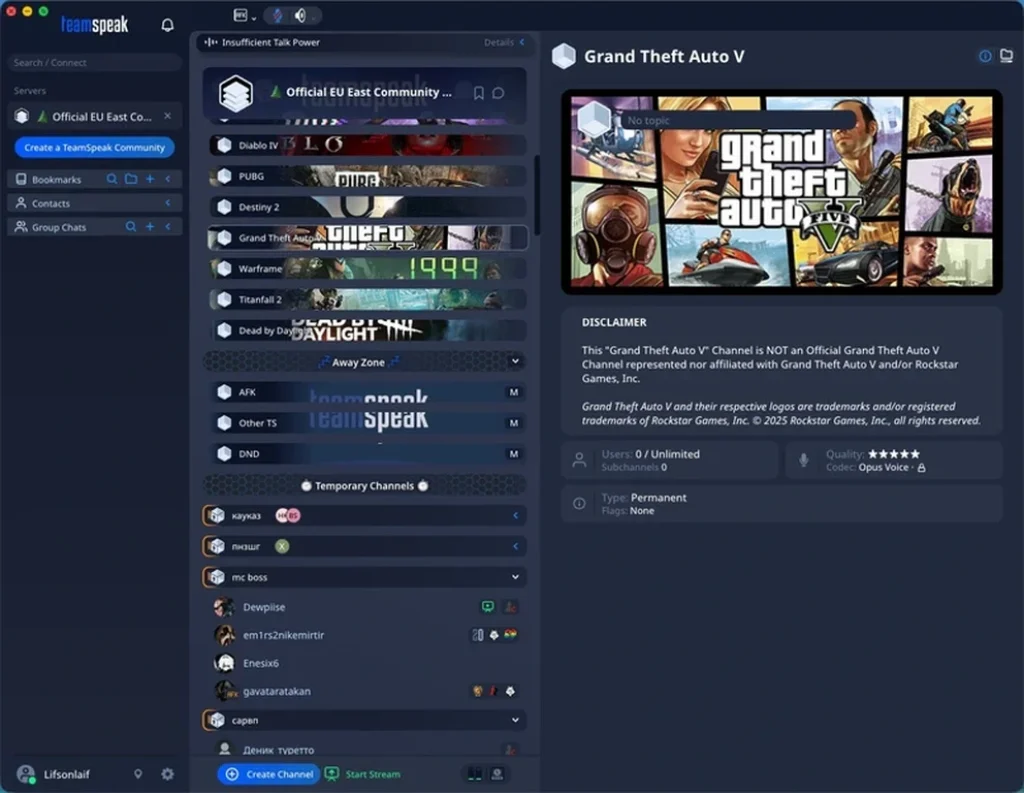
Task: Click the GTA V channel hexagon icon in header
Action: click(x=564, y=56)
